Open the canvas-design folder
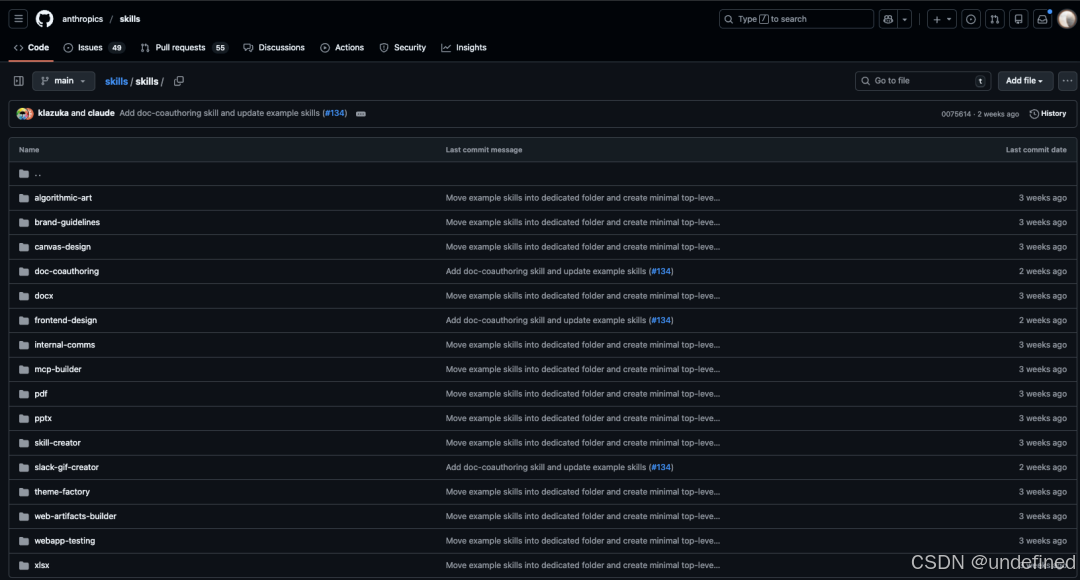Image resolution: width=1080 pixels, height=580 pixels. pyautogui.click(x=62, y=247)
